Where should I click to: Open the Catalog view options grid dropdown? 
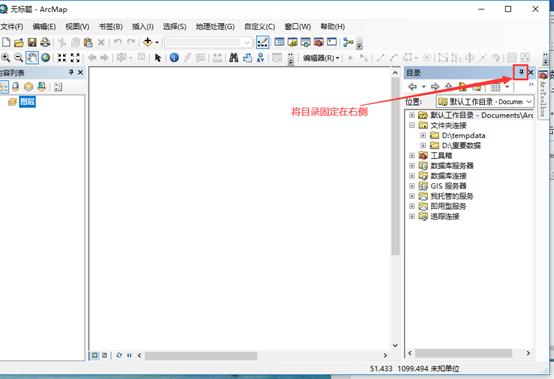coord(507,87)
